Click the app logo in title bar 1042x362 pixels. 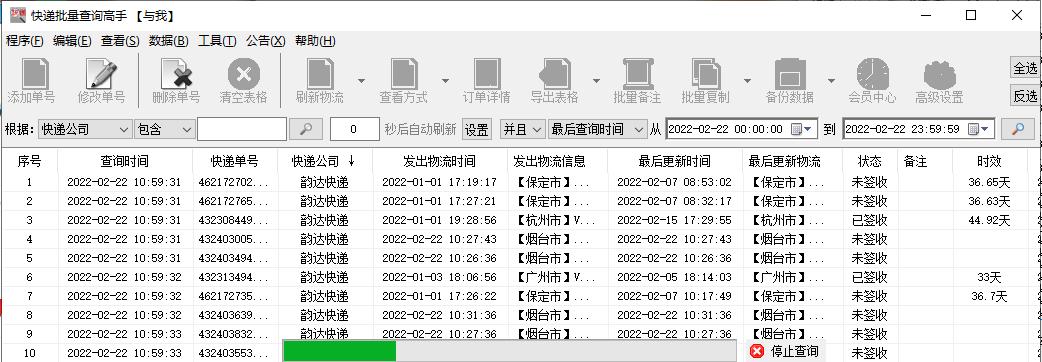[x=17, y=15]
